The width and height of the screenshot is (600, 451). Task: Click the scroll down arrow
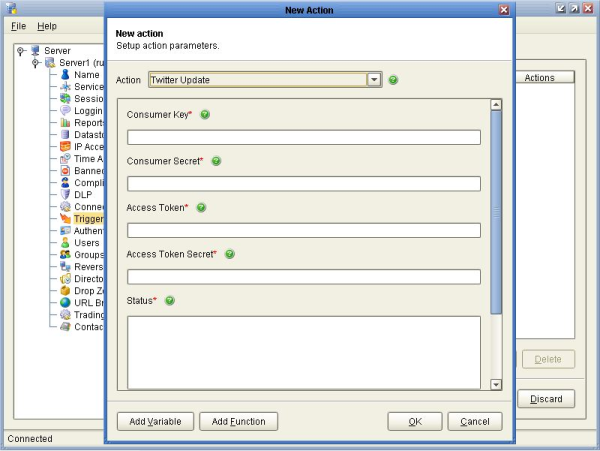(x=496, y=384)
